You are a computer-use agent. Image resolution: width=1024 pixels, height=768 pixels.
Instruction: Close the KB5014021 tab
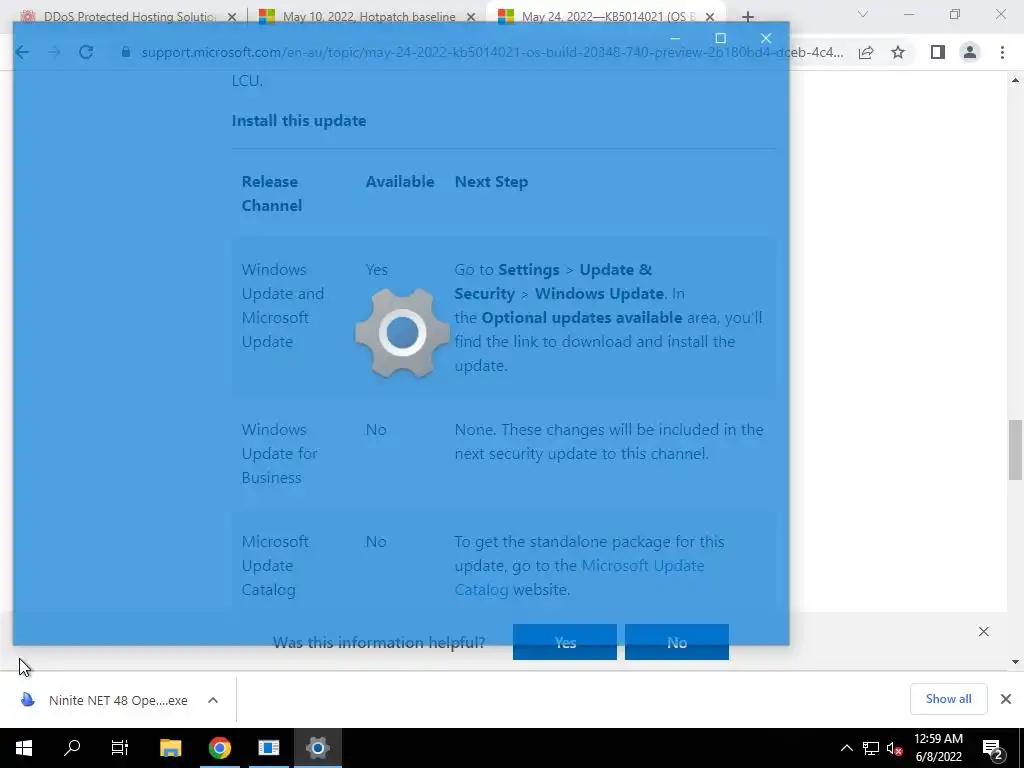coord(710,17)
